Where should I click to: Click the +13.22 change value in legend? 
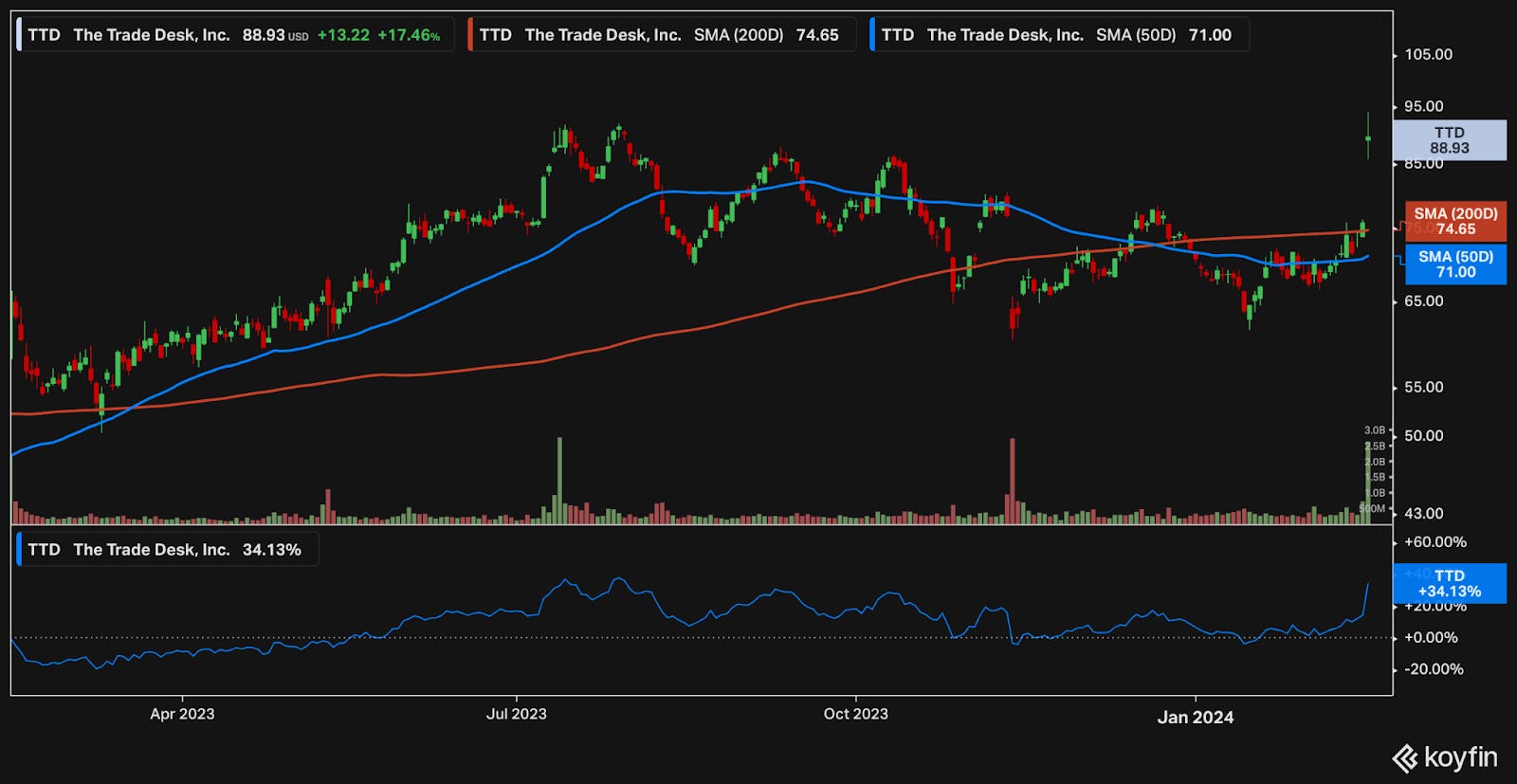(343, 35)
